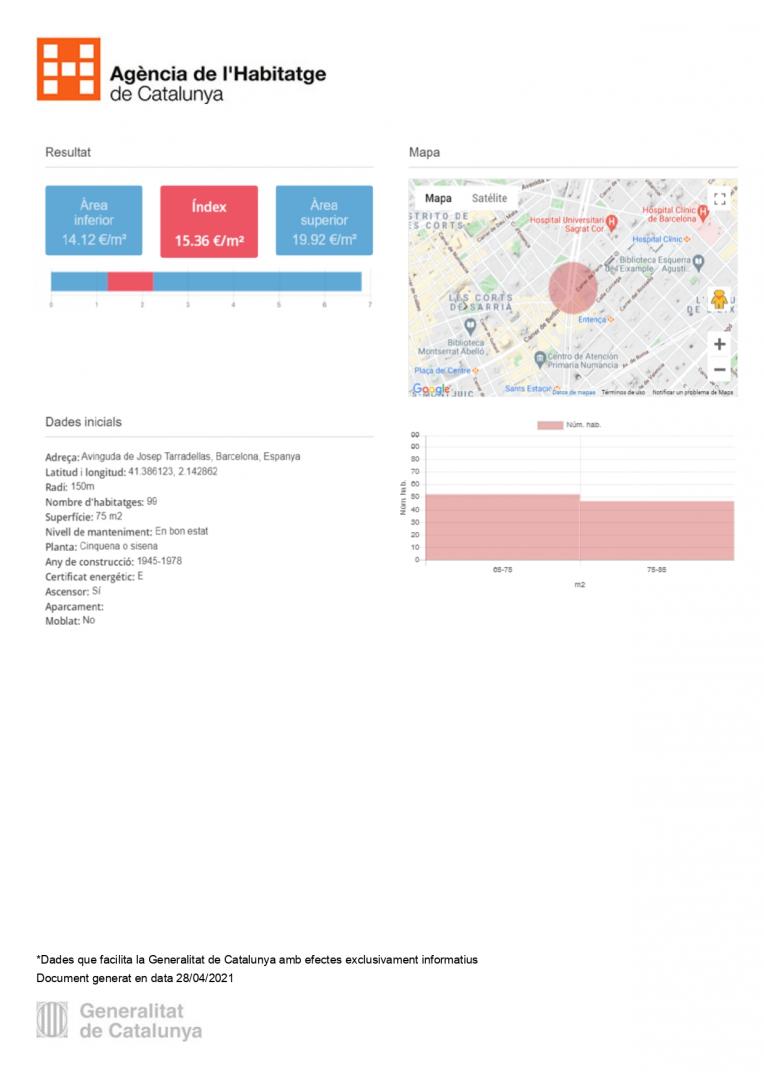The image size is (764, 1080).
Task: Zoom out with the map minus button
Action: tap(719, 370)
